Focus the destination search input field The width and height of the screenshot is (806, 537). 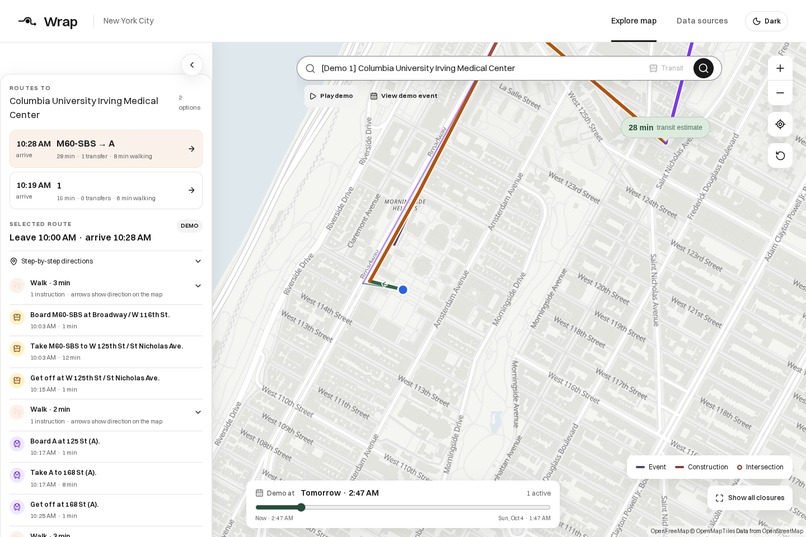481,68
